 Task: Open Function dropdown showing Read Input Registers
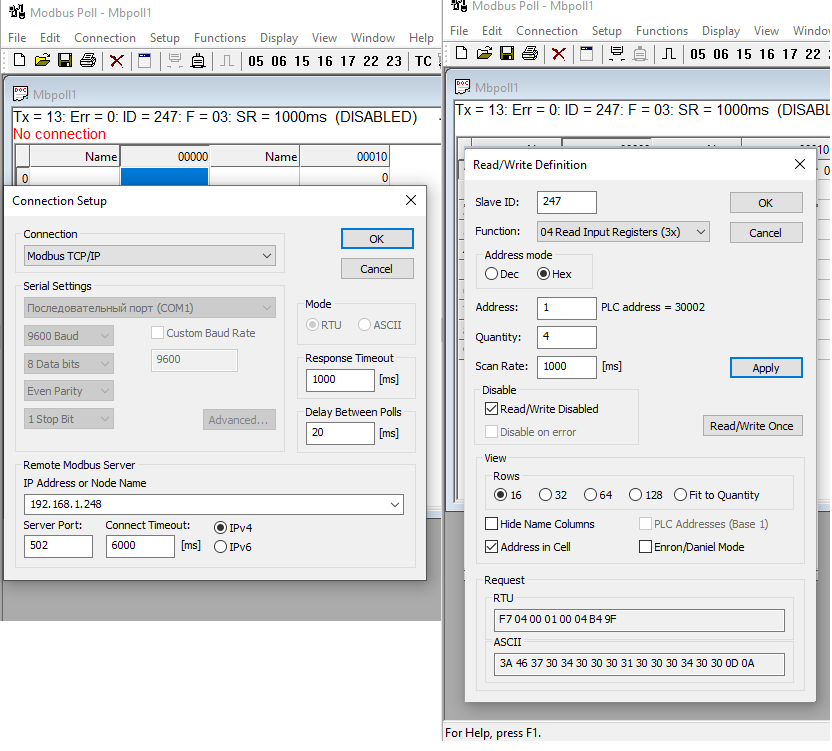623,232
